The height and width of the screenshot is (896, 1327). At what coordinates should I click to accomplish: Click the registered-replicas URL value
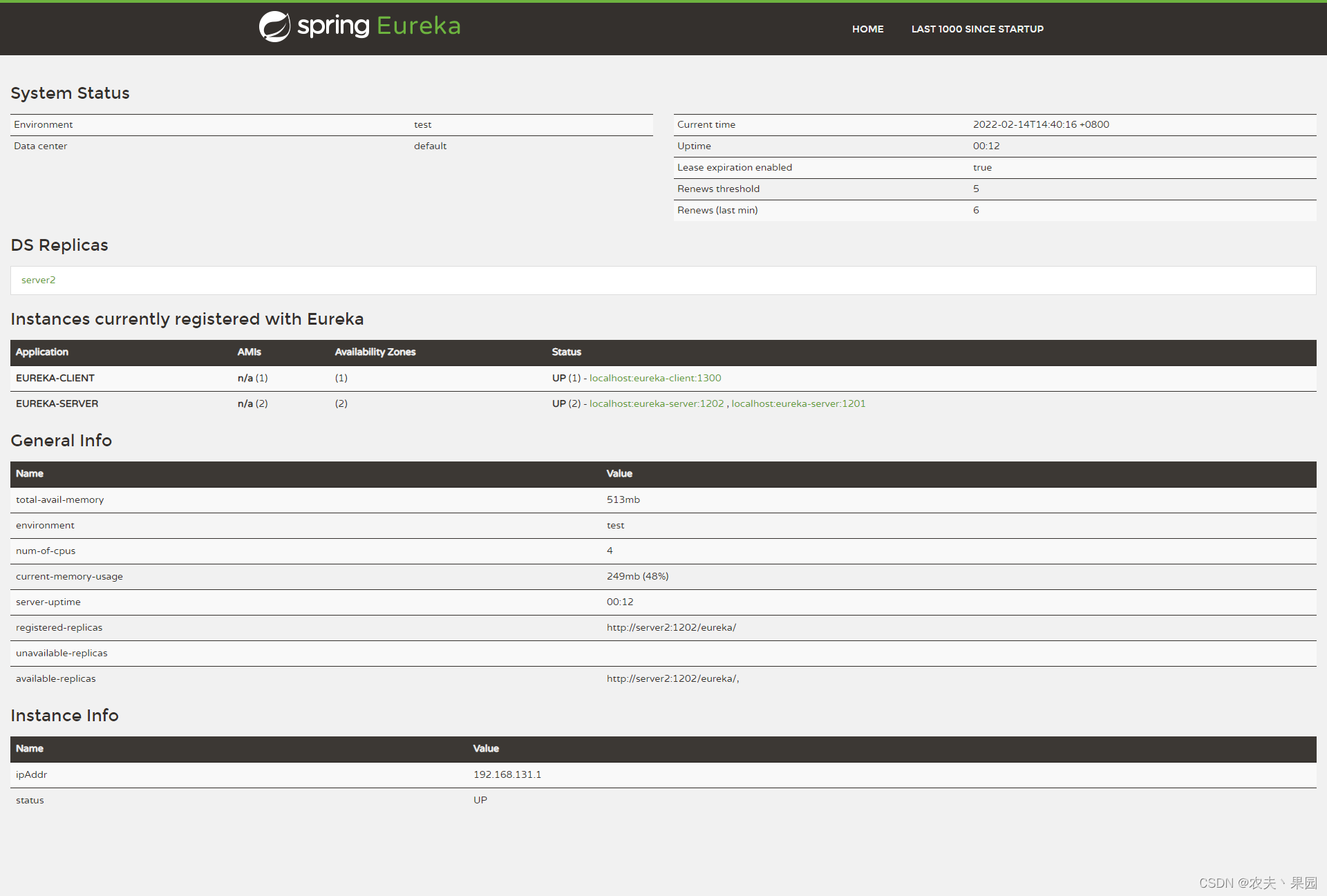pos(671,627)
